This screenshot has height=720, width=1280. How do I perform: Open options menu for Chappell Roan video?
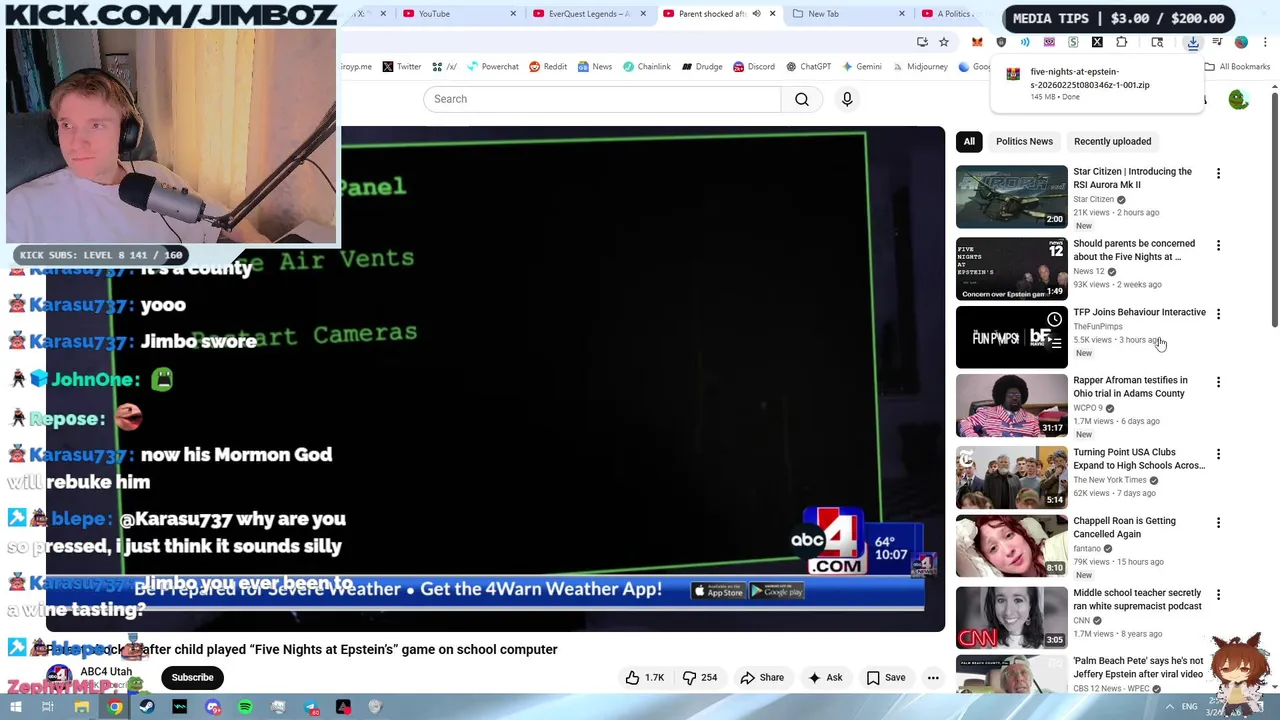[x=1218, y=523]
